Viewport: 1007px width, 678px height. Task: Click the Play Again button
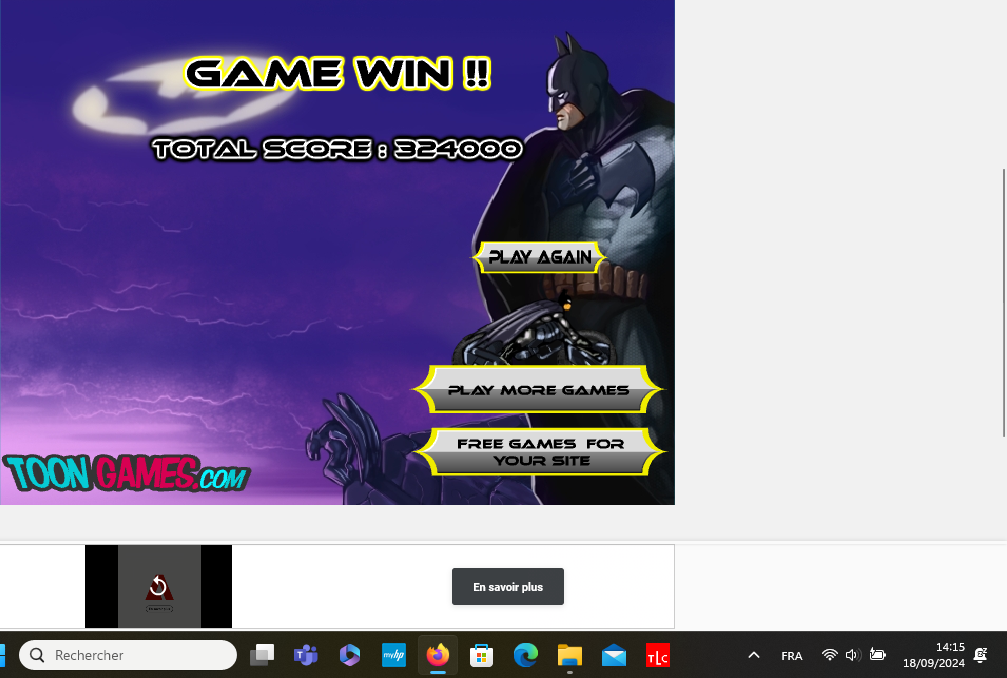(x=539, y=257)
